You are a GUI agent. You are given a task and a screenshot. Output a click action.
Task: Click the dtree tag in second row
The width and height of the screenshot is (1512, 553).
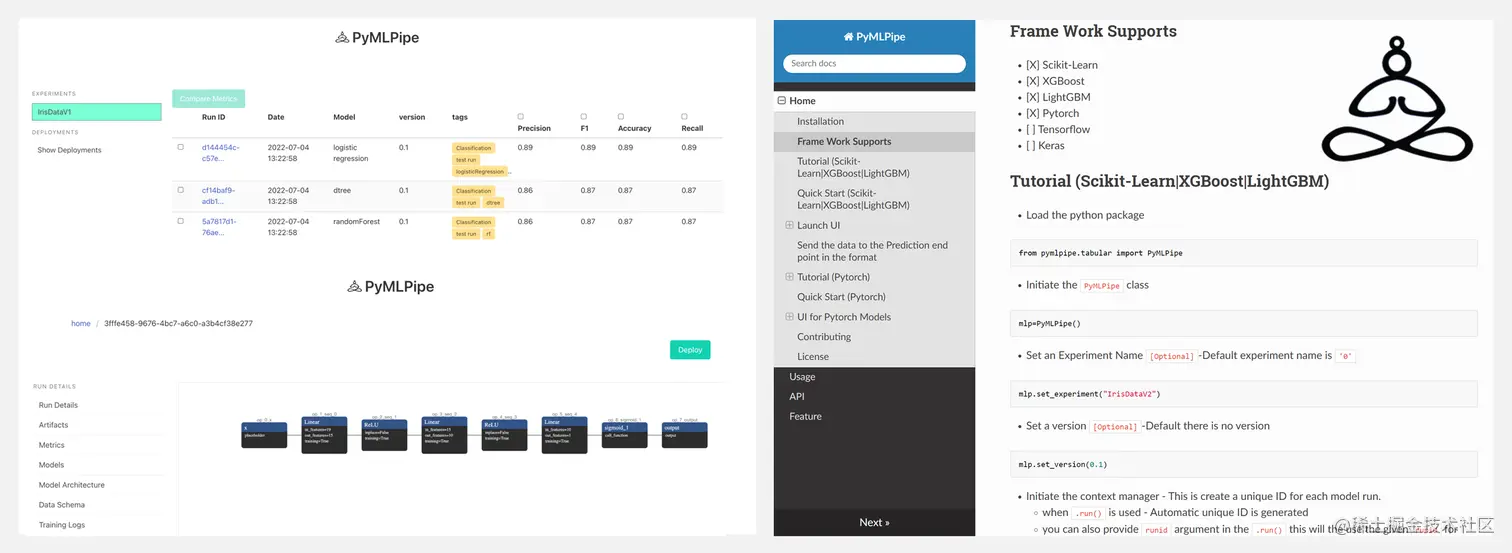point(493,202)
